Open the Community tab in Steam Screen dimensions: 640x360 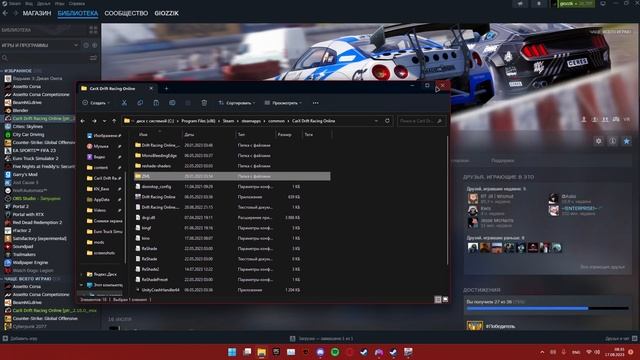pos(126,13)
